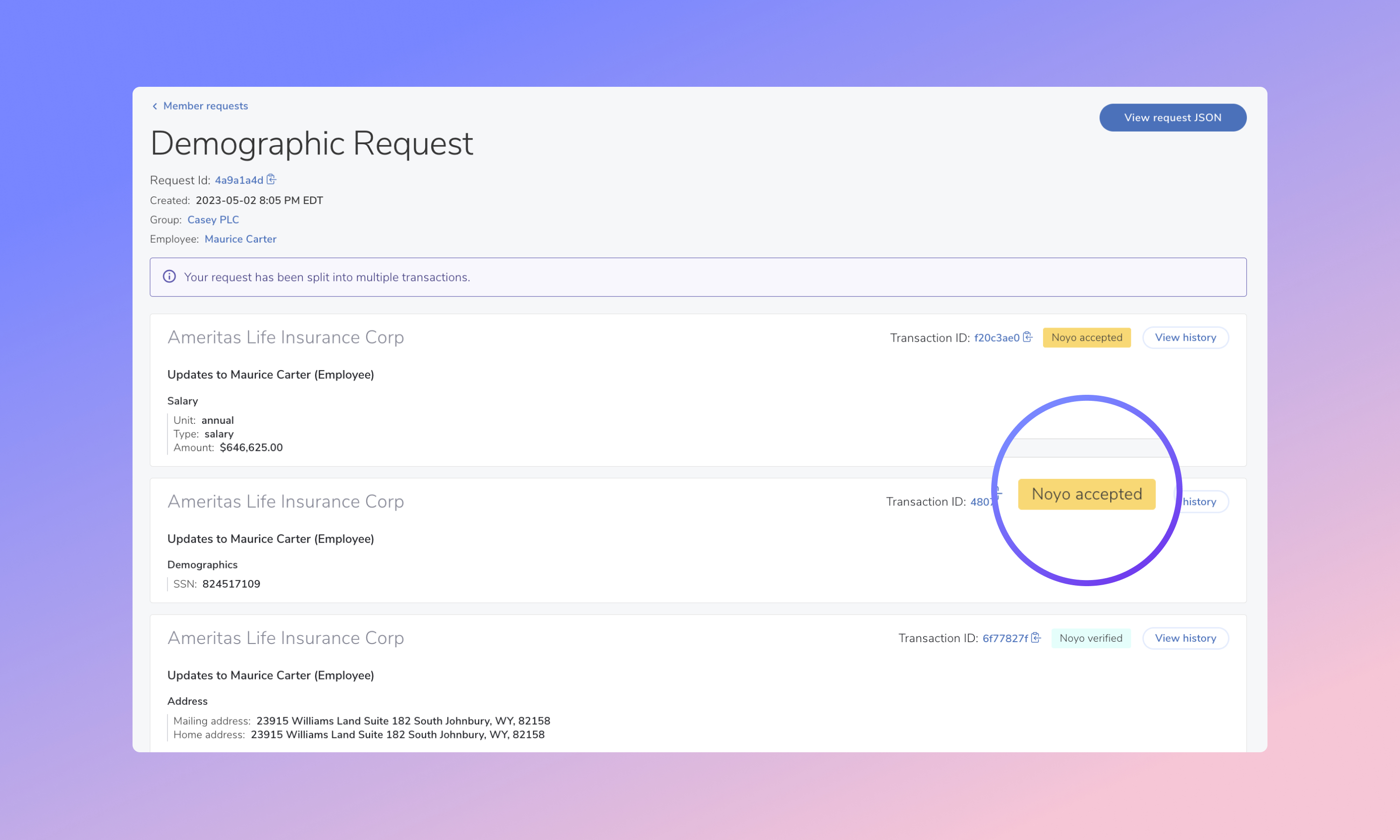Click the Demographic Request heading
Image resolution: width=1400 pixels, height=840 pixels.
point(312,143)
